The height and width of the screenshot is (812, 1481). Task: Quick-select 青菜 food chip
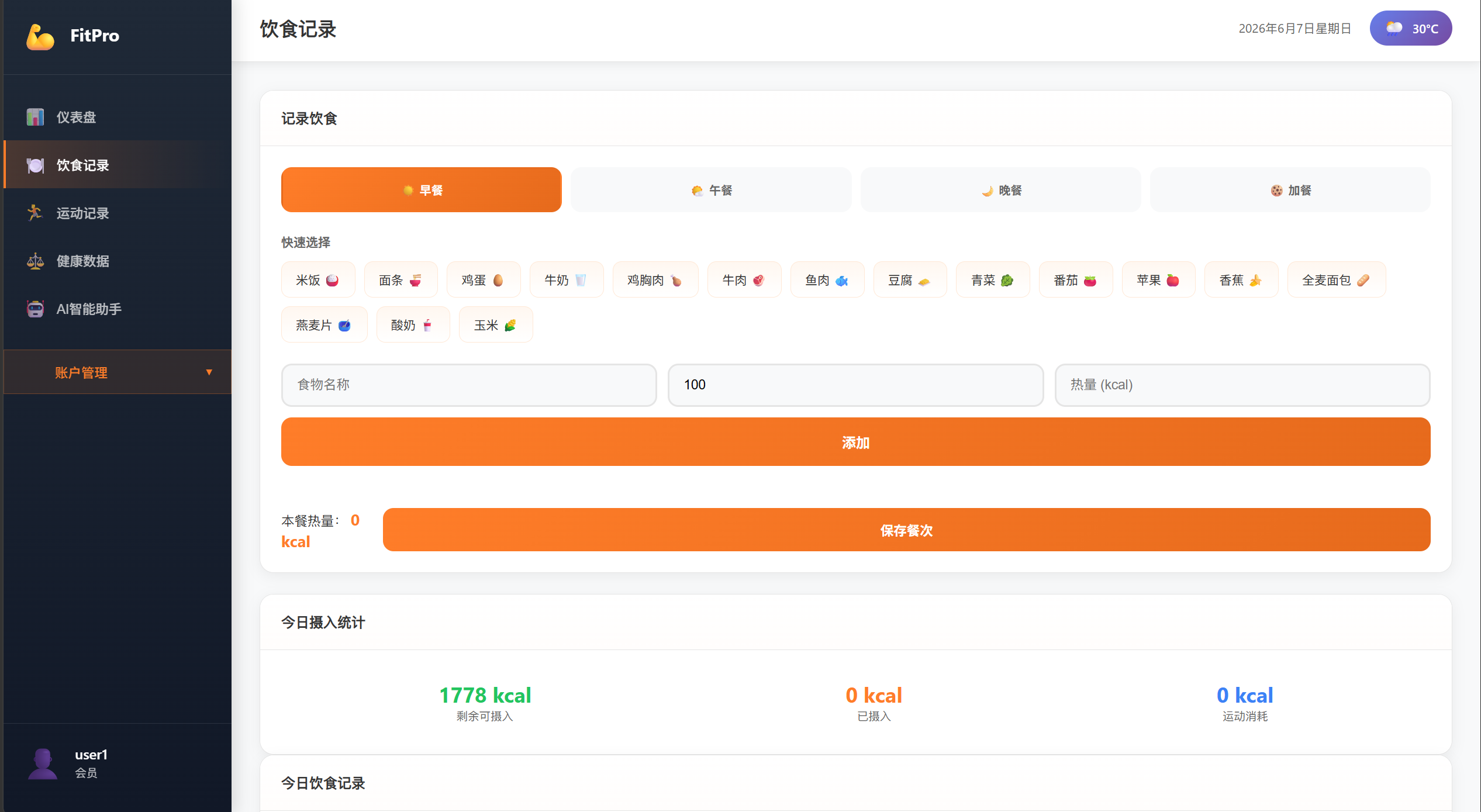(x=993, y=280)
